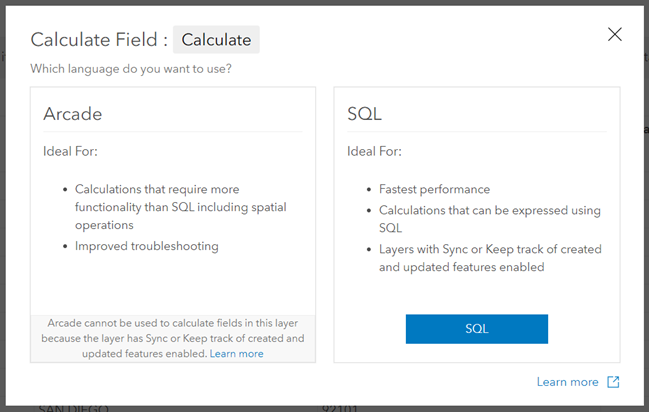Click the 'Layers with Sync' bullet
Image resolution: width=649 pixels, height=412 pixels.
coord(490,258)
